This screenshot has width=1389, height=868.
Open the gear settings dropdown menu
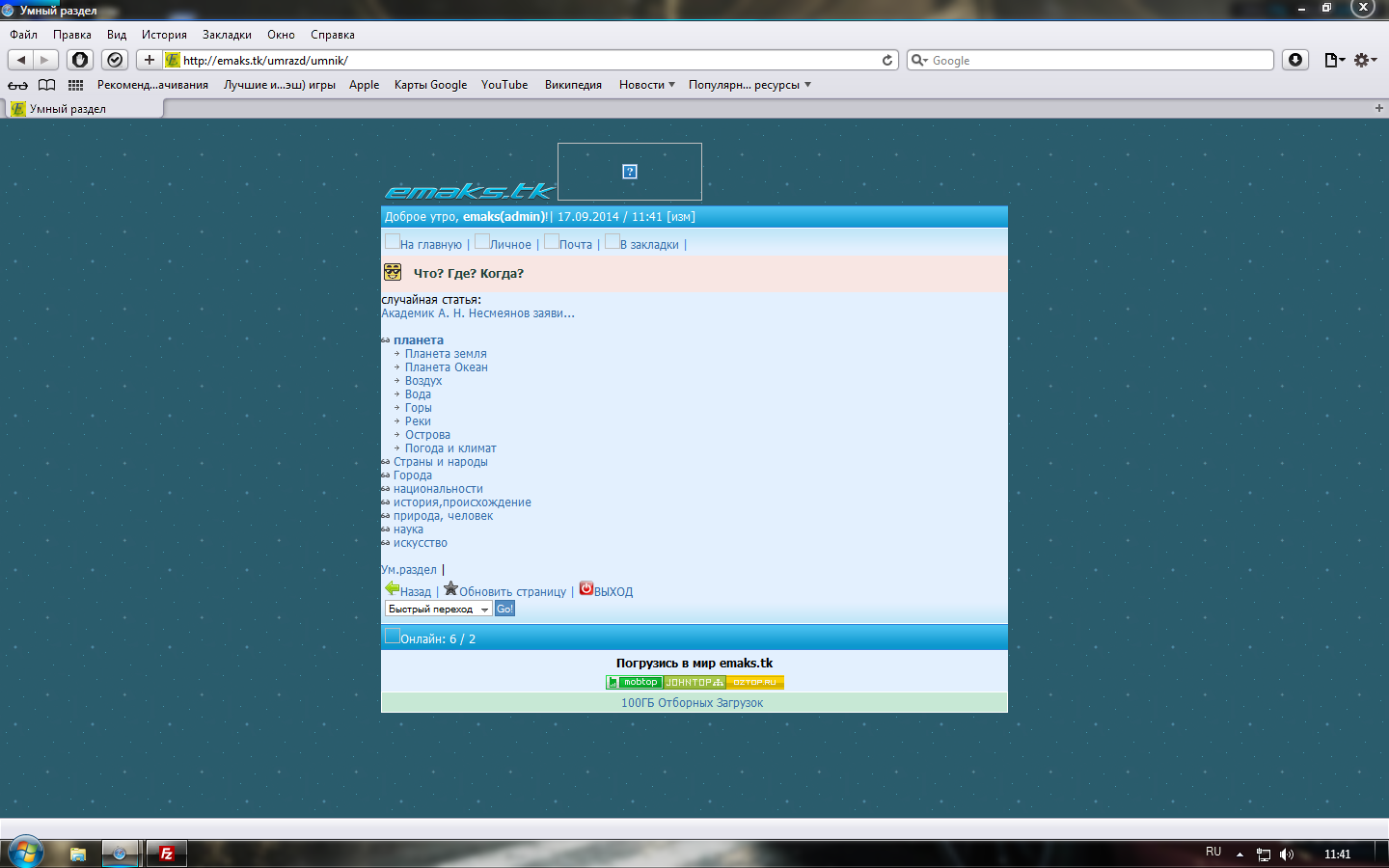click(x=1365, y=60)
